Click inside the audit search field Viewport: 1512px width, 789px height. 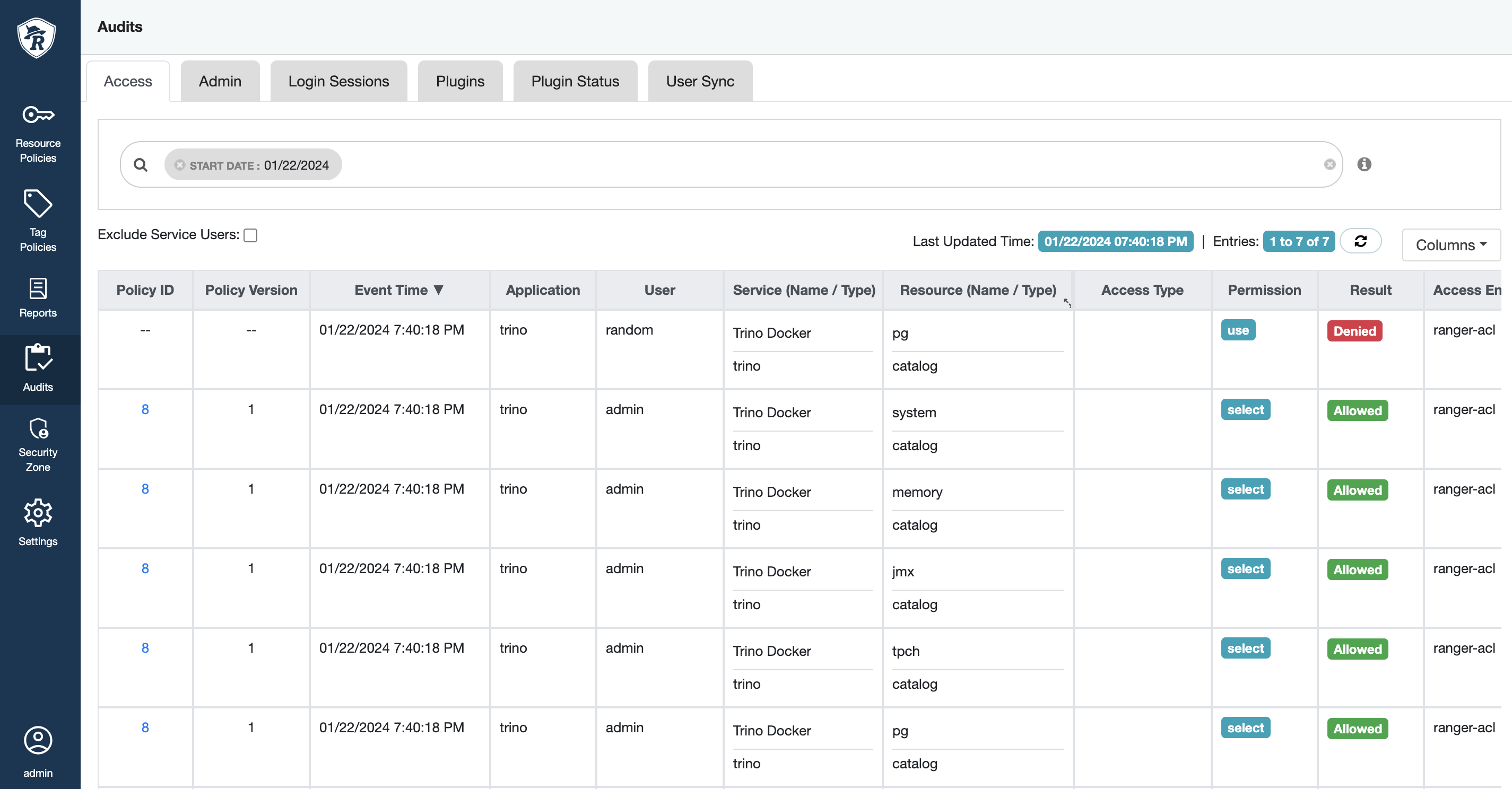point(822,165)
